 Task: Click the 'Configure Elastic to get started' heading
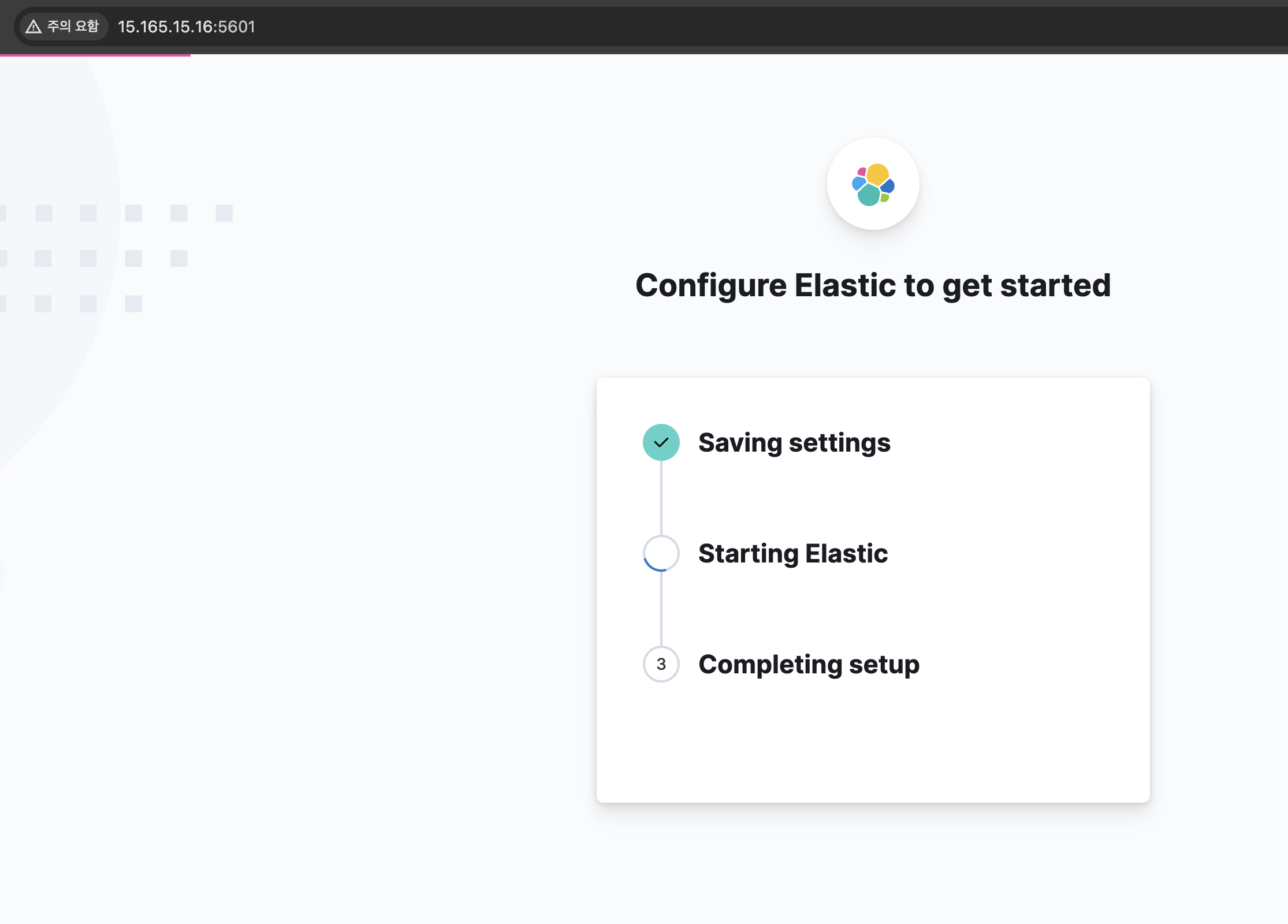(x=873, y=285)
